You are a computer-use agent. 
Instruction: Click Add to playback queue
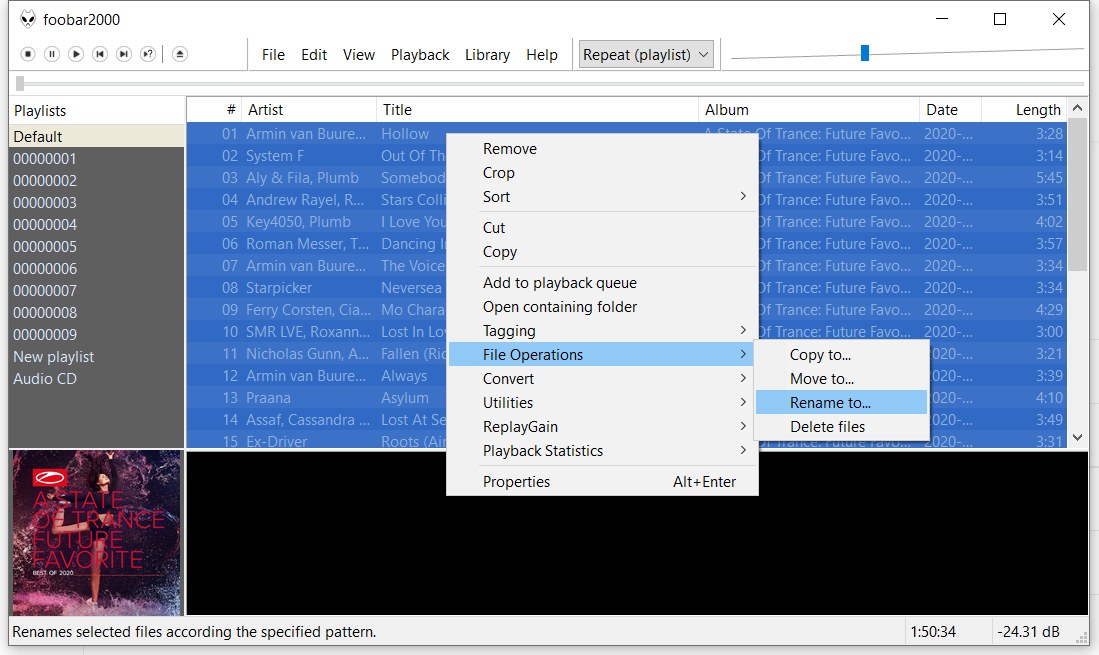pos(602,282)
